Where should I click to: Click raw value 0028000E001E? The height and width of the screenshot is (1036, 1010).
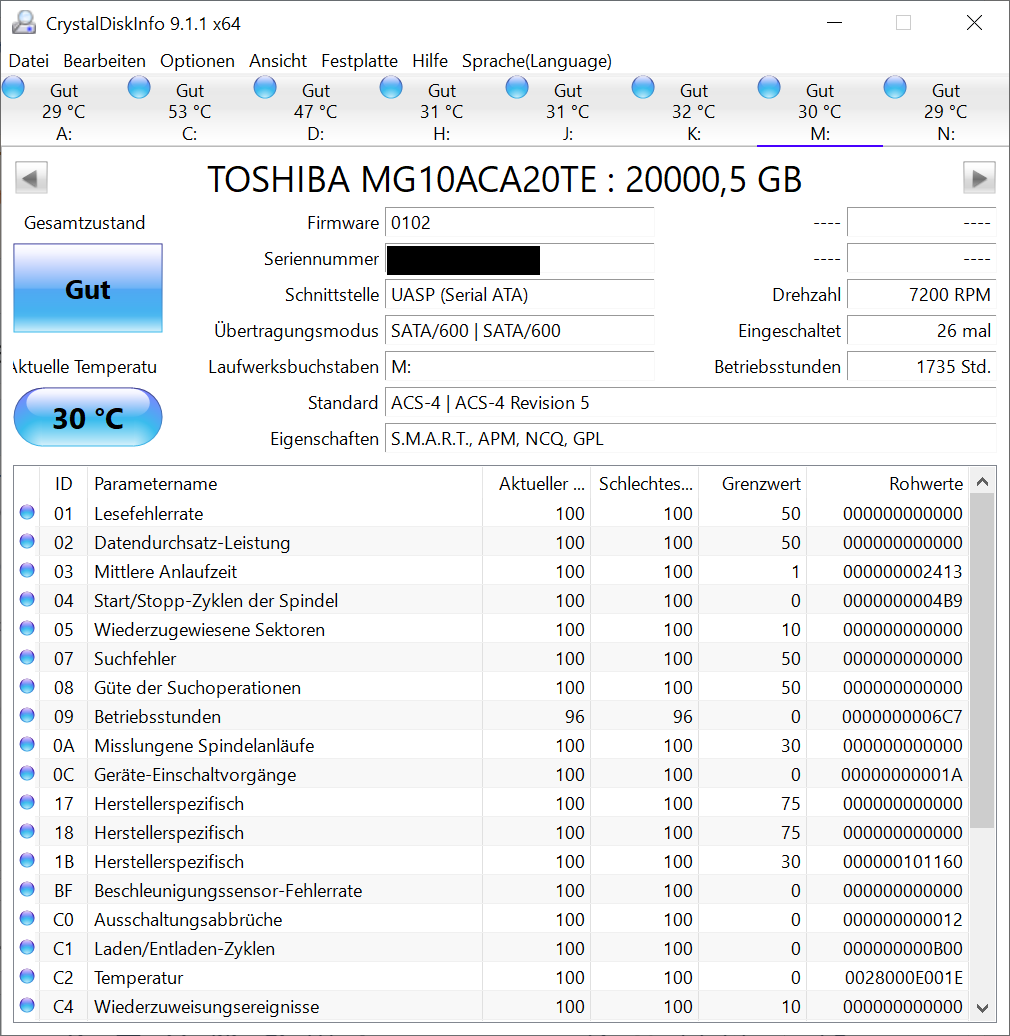pyautogui.click(x=903, y=977)
